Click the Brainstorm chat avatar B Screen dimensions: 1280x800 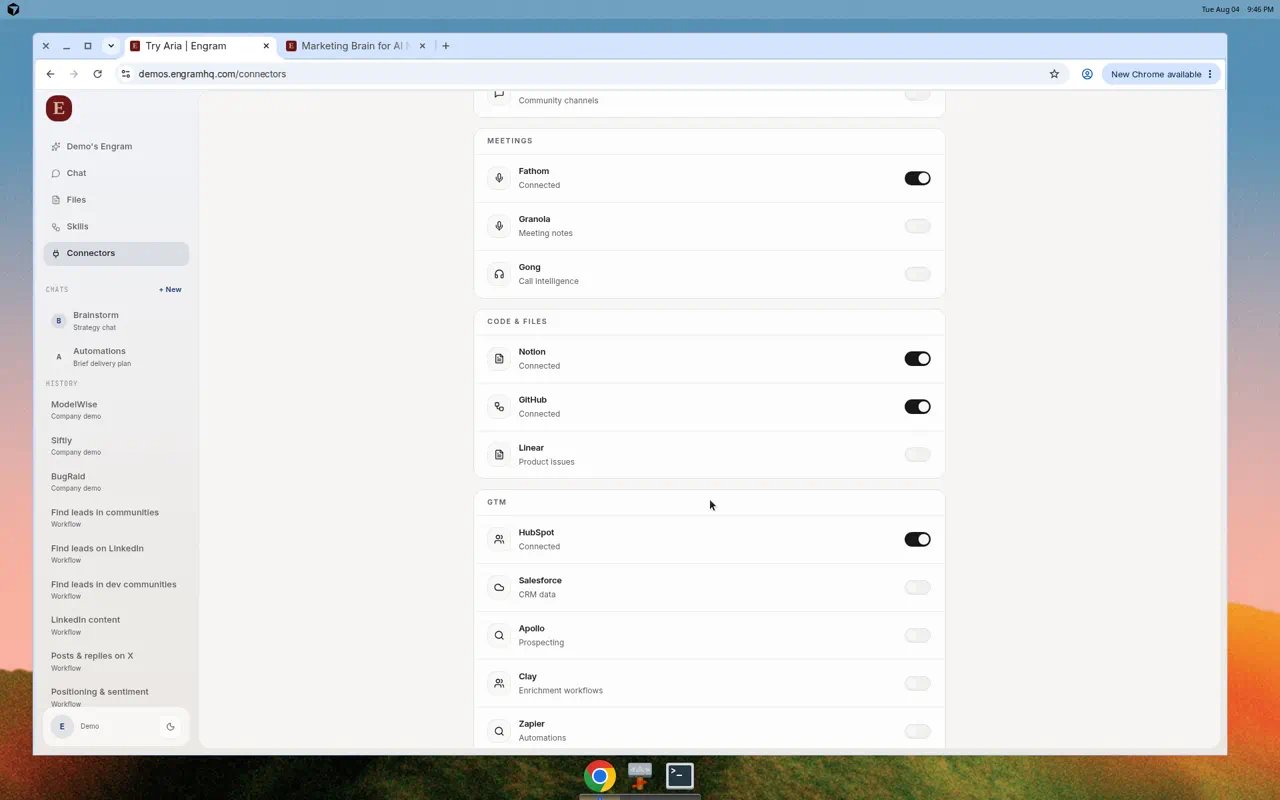[x=59, y=321]
